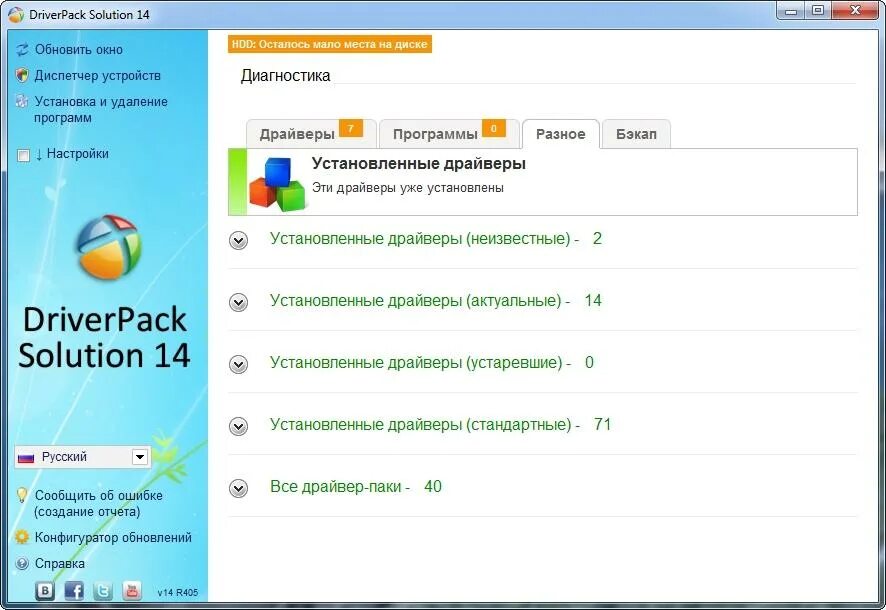Expand the актуальные drivers list
This screenshot has width=886, height=610.
click(x=238, y=303)
